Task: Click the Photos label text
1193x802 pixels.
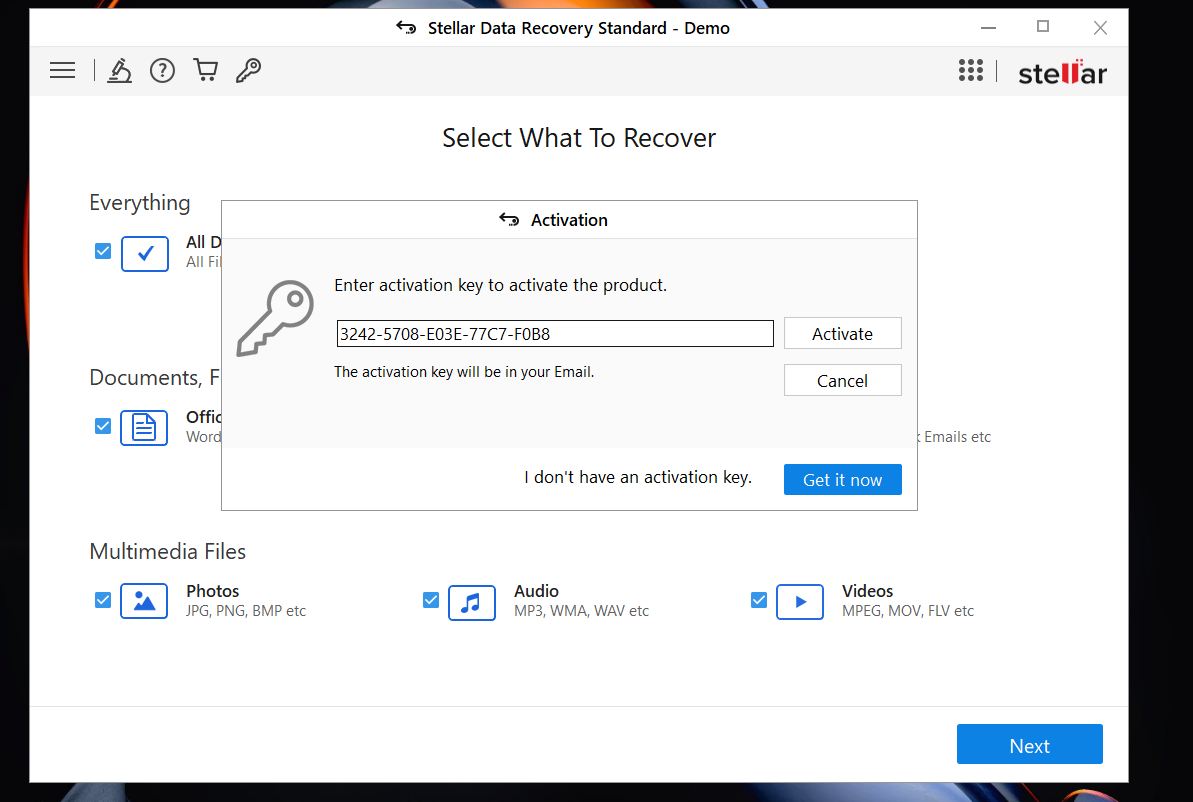Action: pyautogui.click(x=212, y=591)
